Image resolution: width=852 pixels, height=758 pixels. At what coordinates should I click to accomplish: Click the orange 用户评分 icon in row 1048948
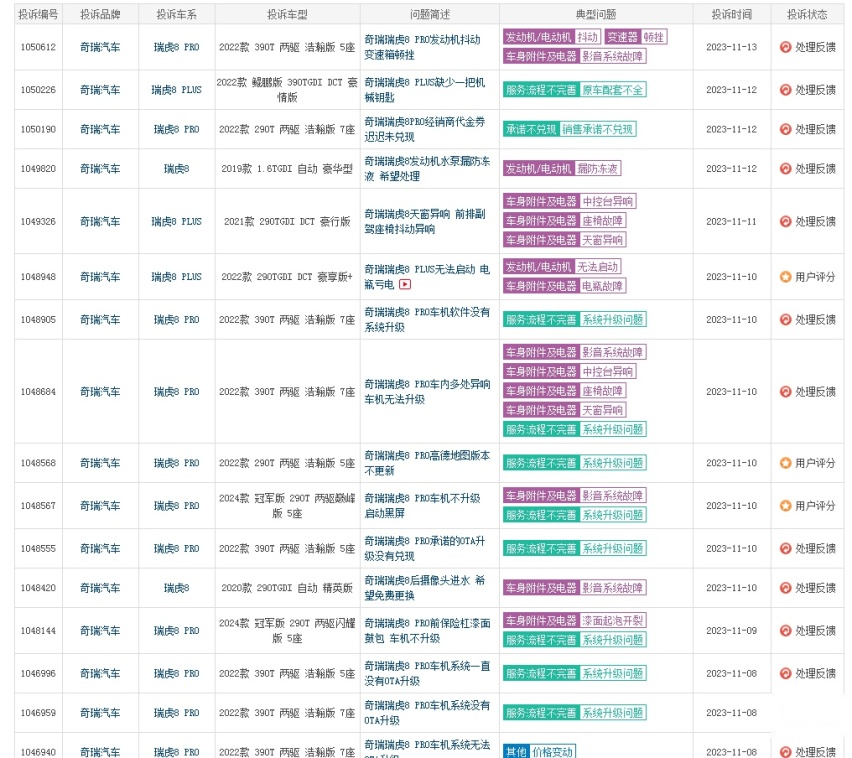pyautogui.click(x=785, y=277)
